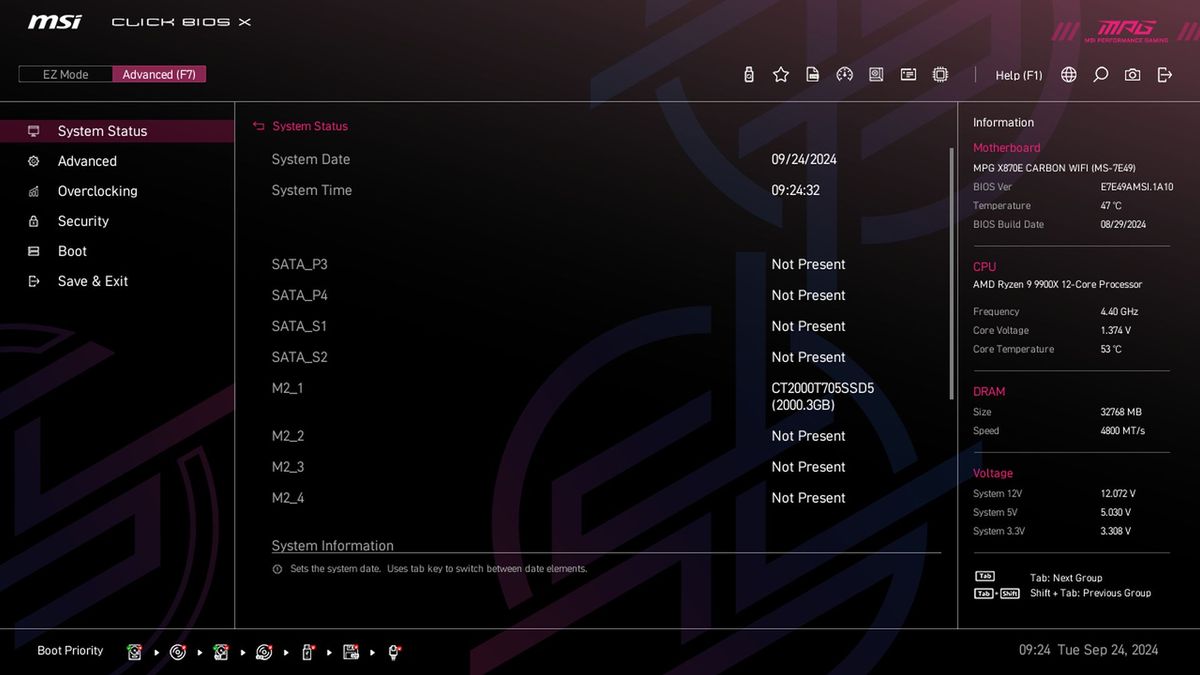
Task: Select first optical disc icon in Boot Priority
Action: click(178, 652)
